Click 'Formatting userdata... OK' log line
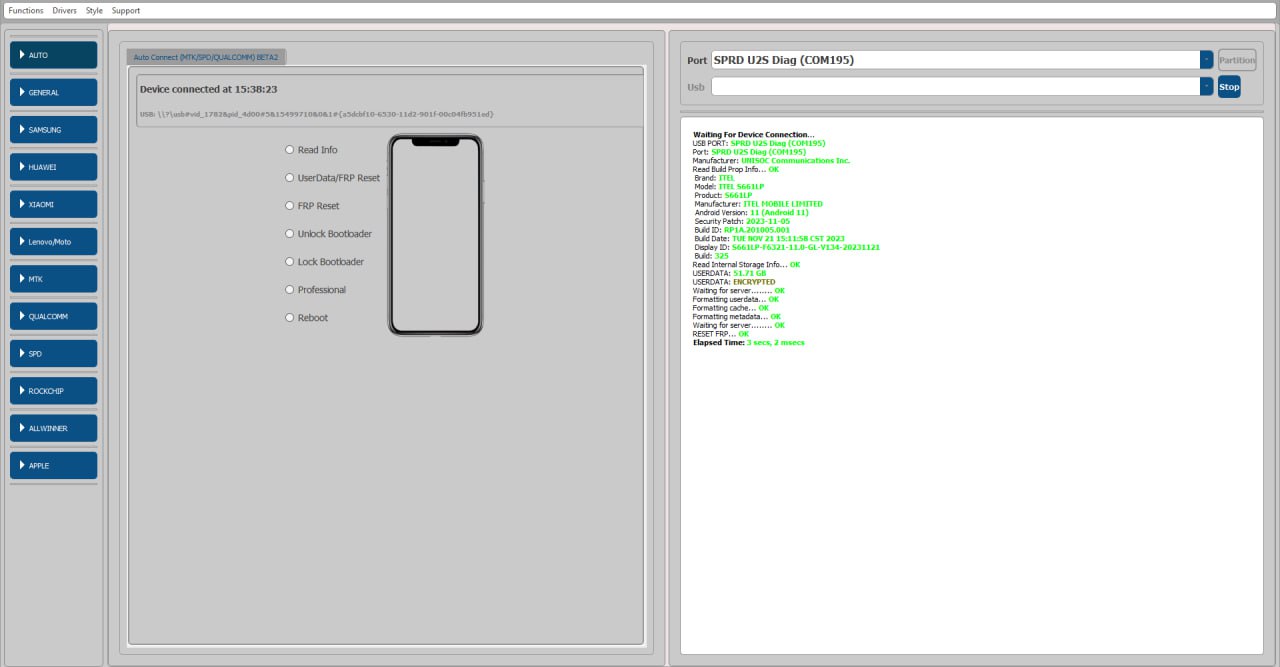The width and height of the screenshot is (1280, 667). point(736,299)
